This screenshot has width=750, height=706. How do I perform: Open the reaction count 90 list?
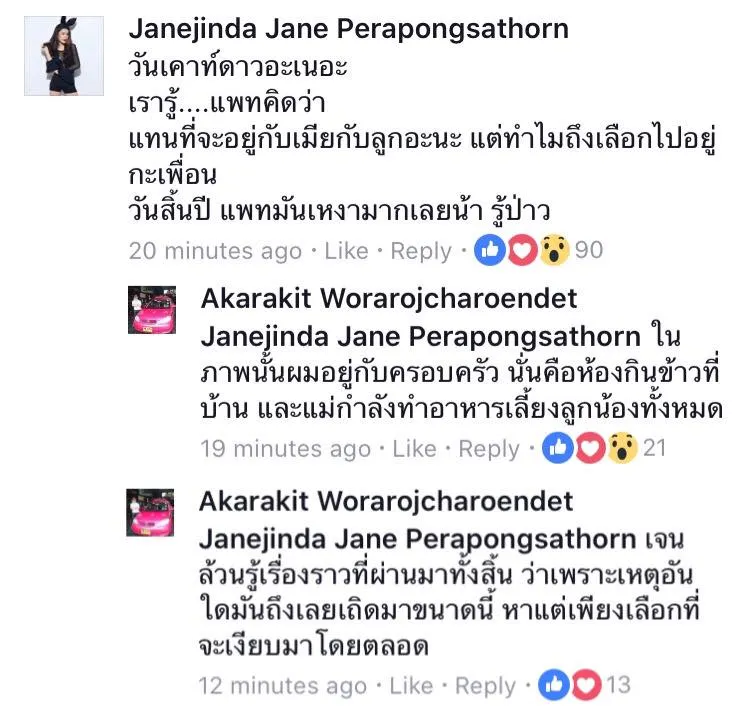tap(589, 250)
